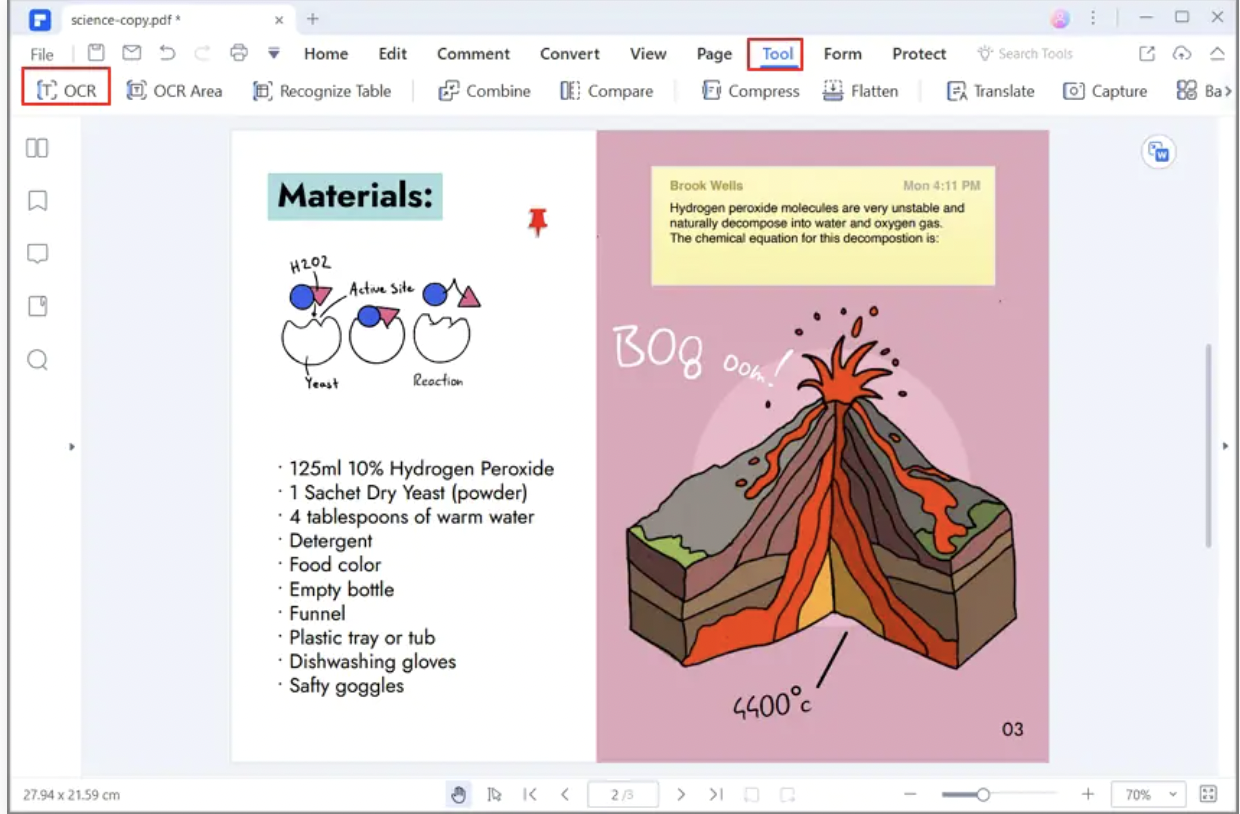This screenshot has width=1240, height=814.
Task: Click the page number input field
Action: point(621,795)
